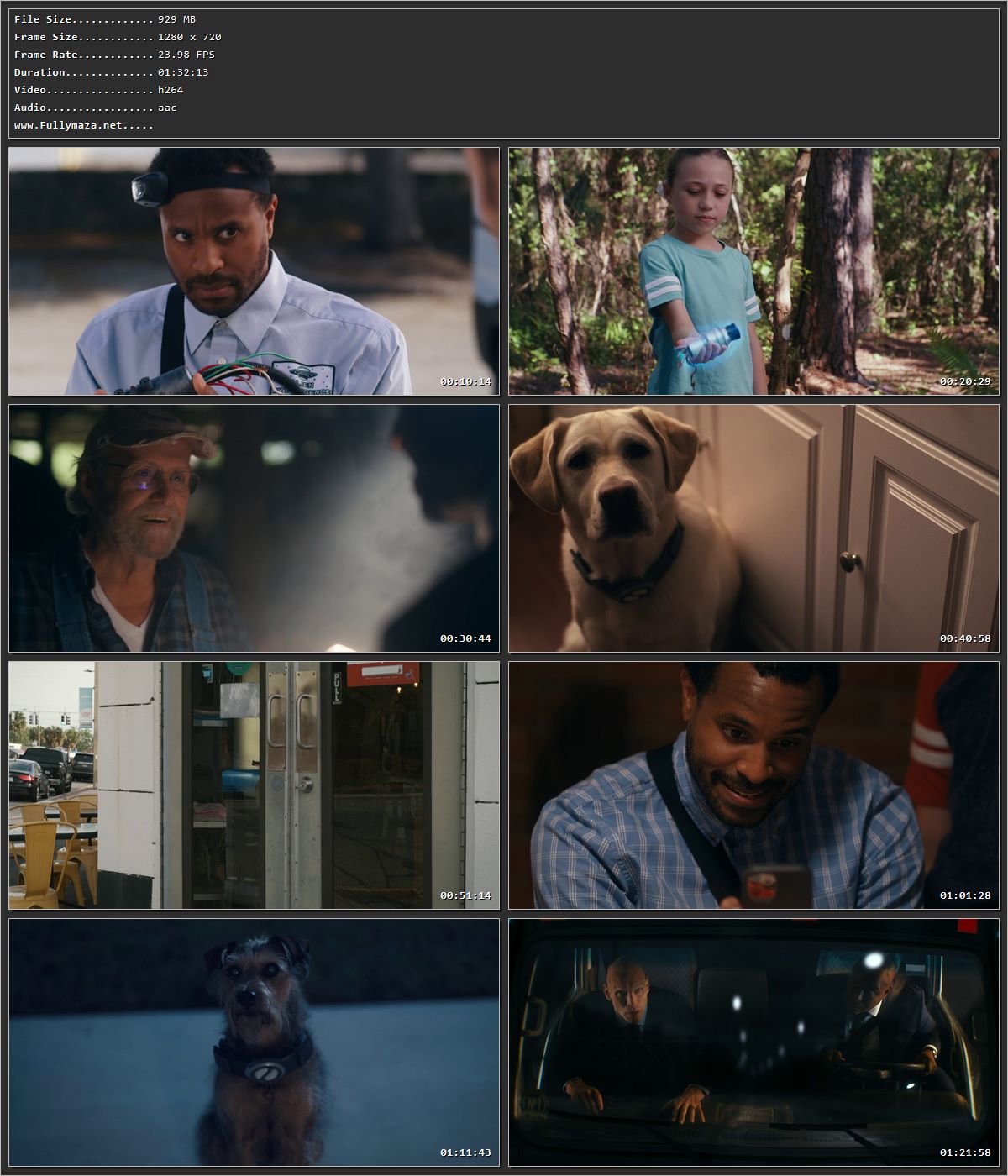Image resolution: width=1008 pixels, height=1176 pixels.
Task: Select the old man thumbnail 00:30:44
Action: (x=254, y=528)
